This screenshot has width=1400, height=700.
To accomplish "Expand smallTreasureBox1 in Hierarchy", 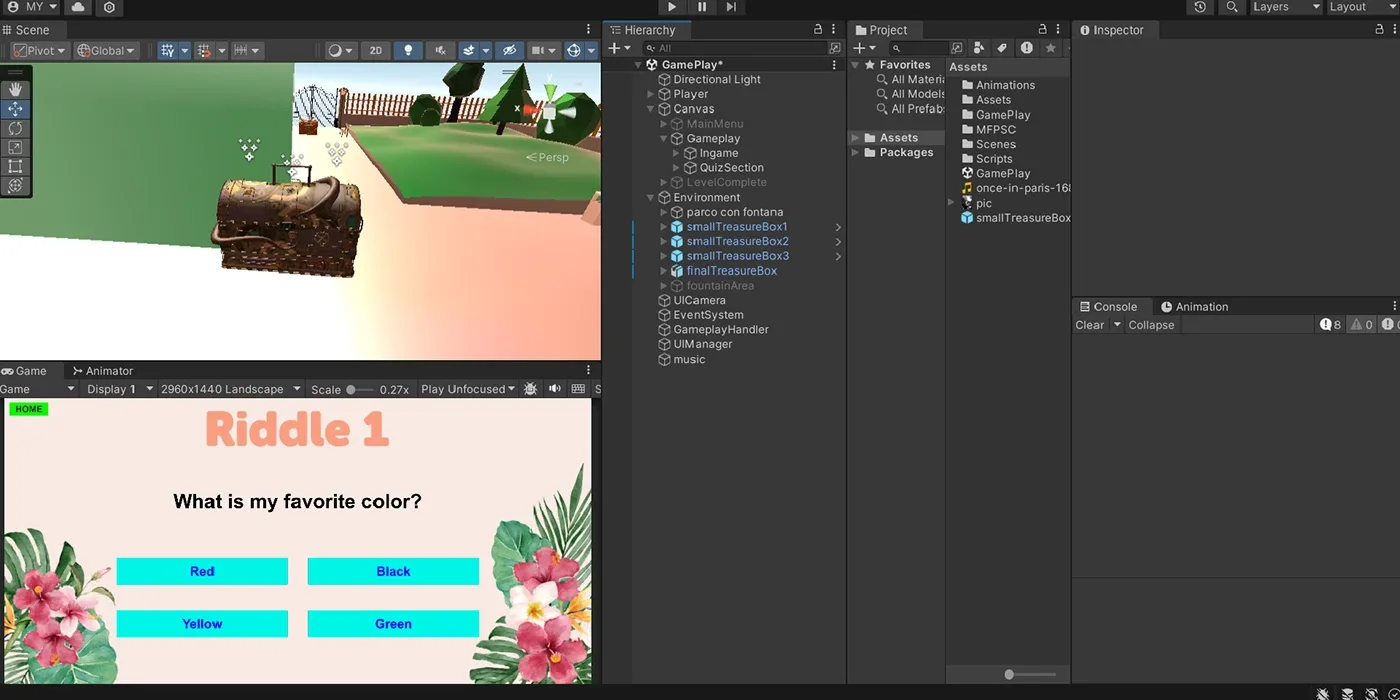I will (x=664, y=227).
